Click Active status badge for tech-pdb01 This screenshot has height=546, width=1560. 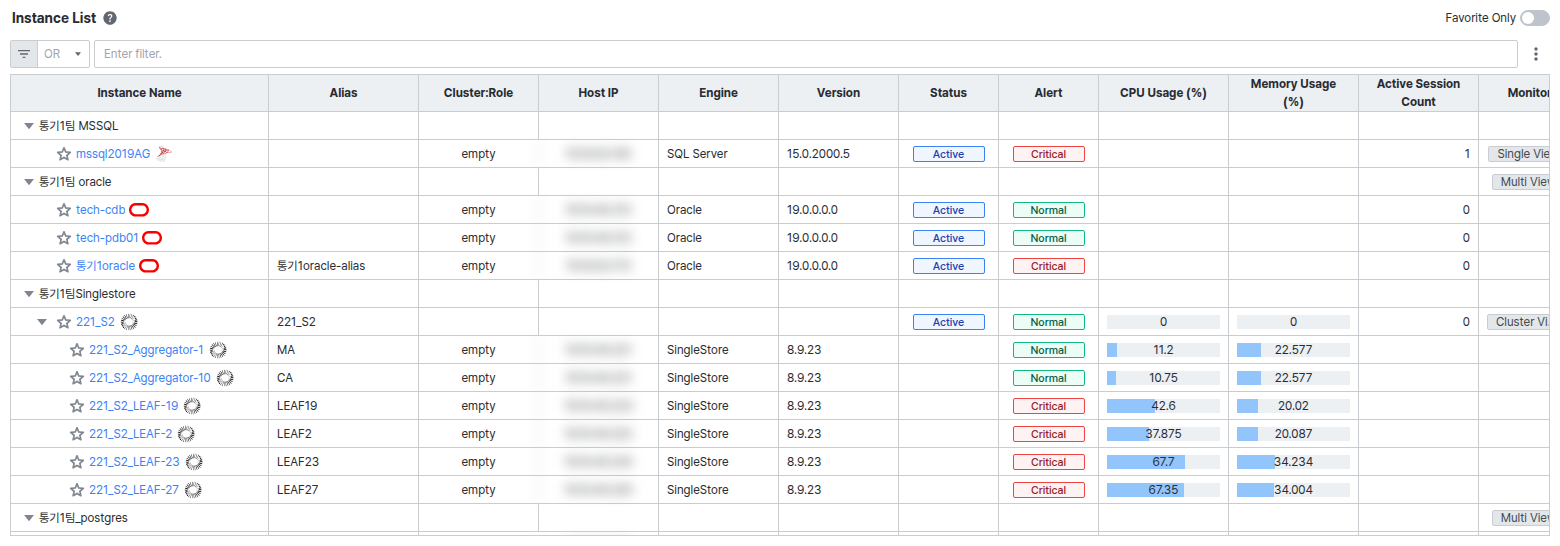(x=948, y=238)
